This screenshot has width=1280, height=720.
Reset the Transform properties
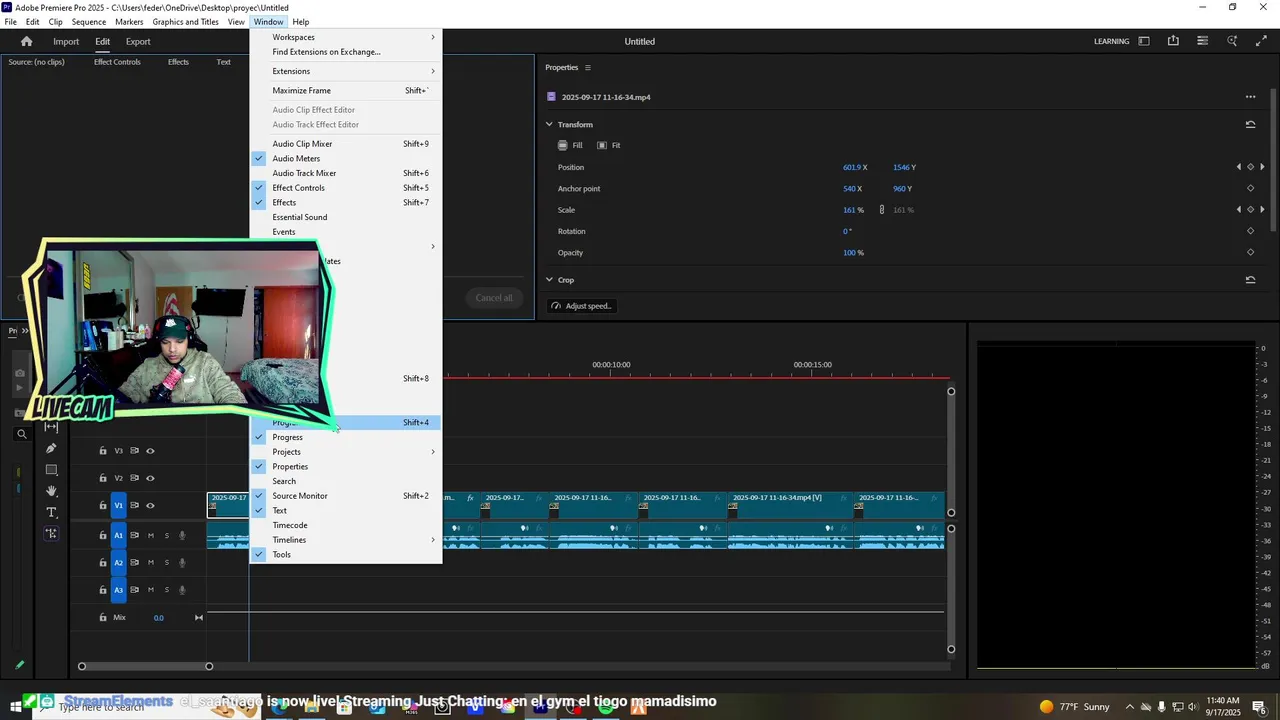click(1250, 125)
